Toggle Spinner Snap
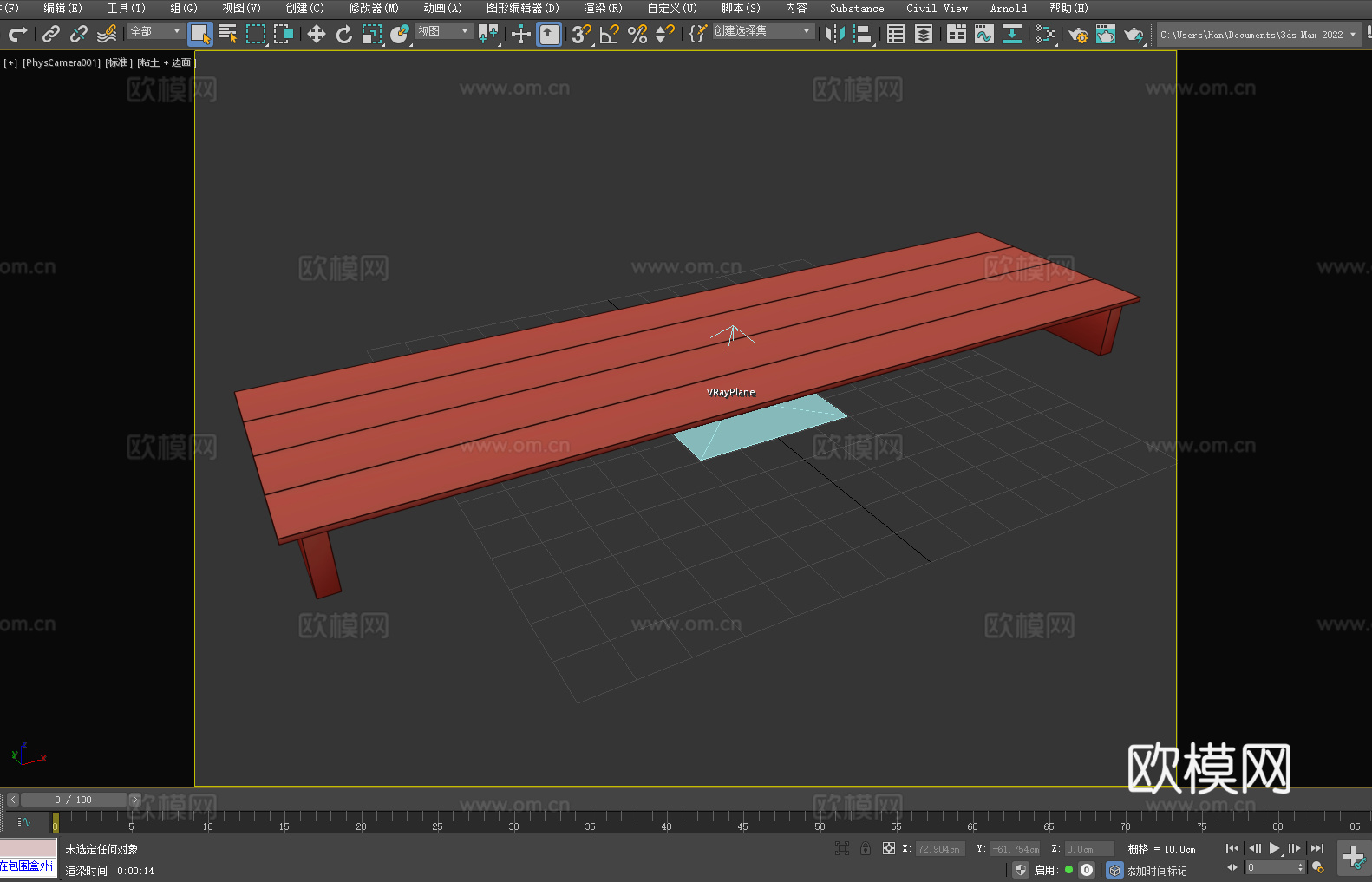The image size is (1372, 882). point(665,34)
